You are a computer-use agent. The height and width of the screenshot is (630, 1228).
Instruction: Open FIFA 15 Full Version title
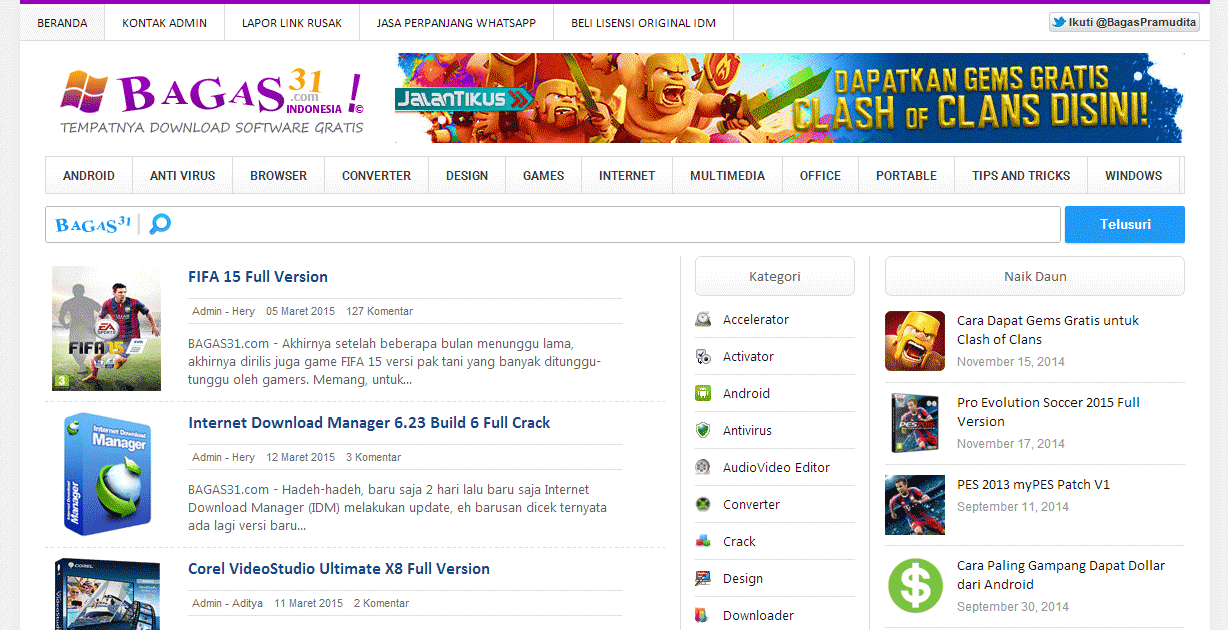pos(258,277)
